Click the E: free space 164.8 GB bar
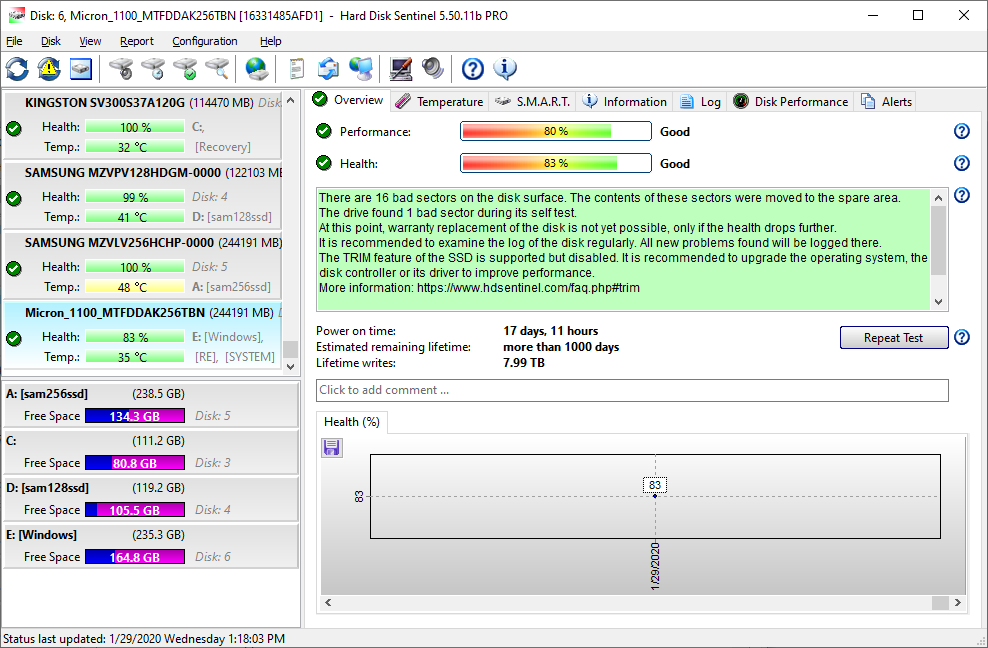Screen dimensions: 988x648 coord(135,557)
